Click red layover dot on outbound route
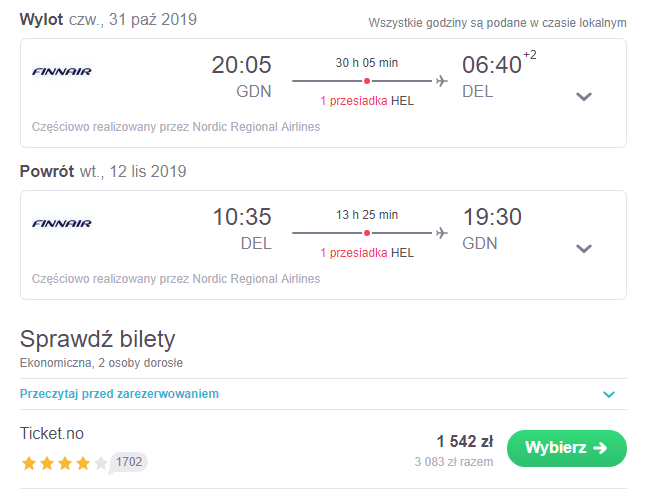 [x=367, y=81]
